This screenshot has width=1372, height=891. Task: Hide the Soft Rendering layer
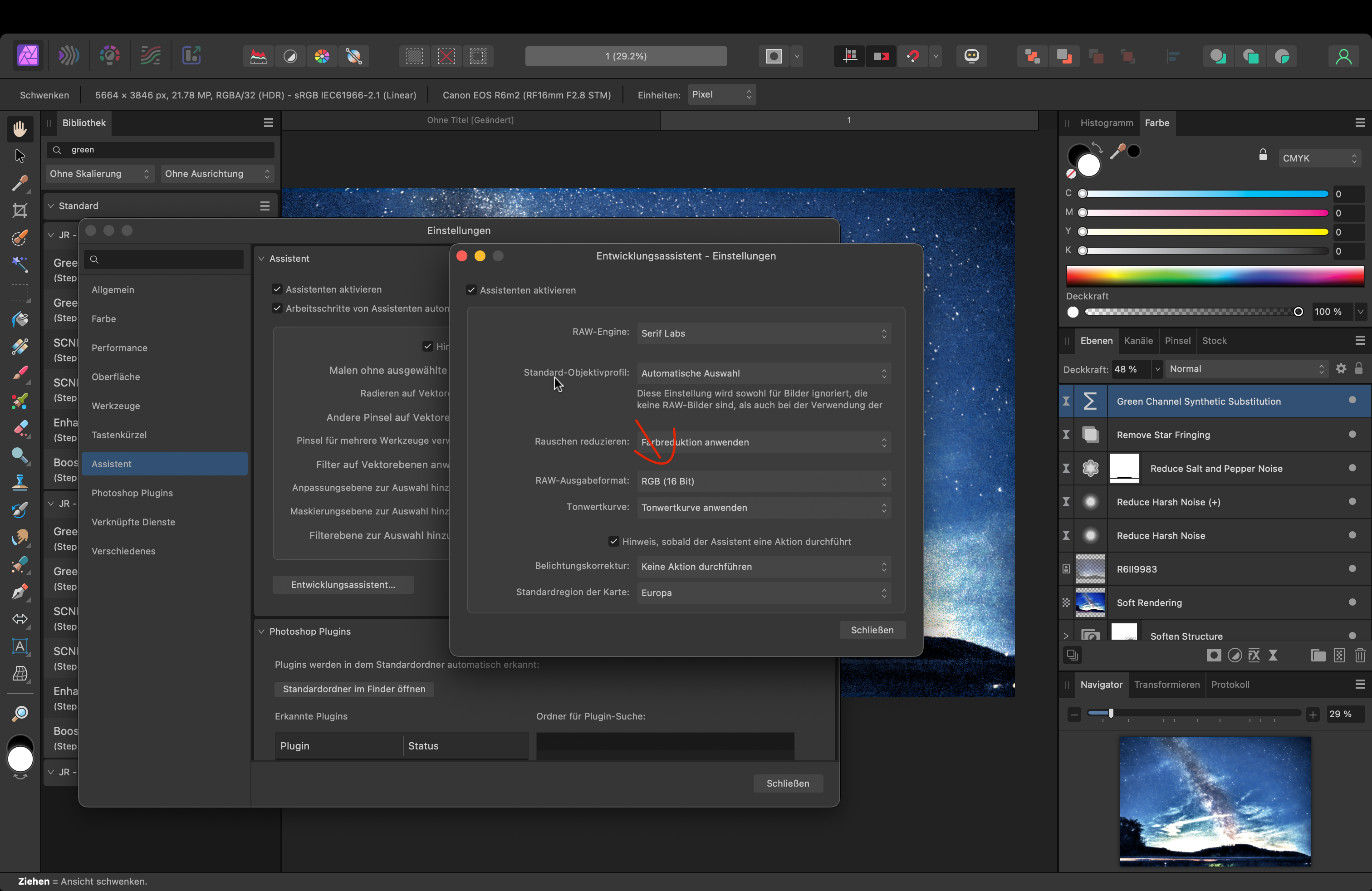(1352, 602)
